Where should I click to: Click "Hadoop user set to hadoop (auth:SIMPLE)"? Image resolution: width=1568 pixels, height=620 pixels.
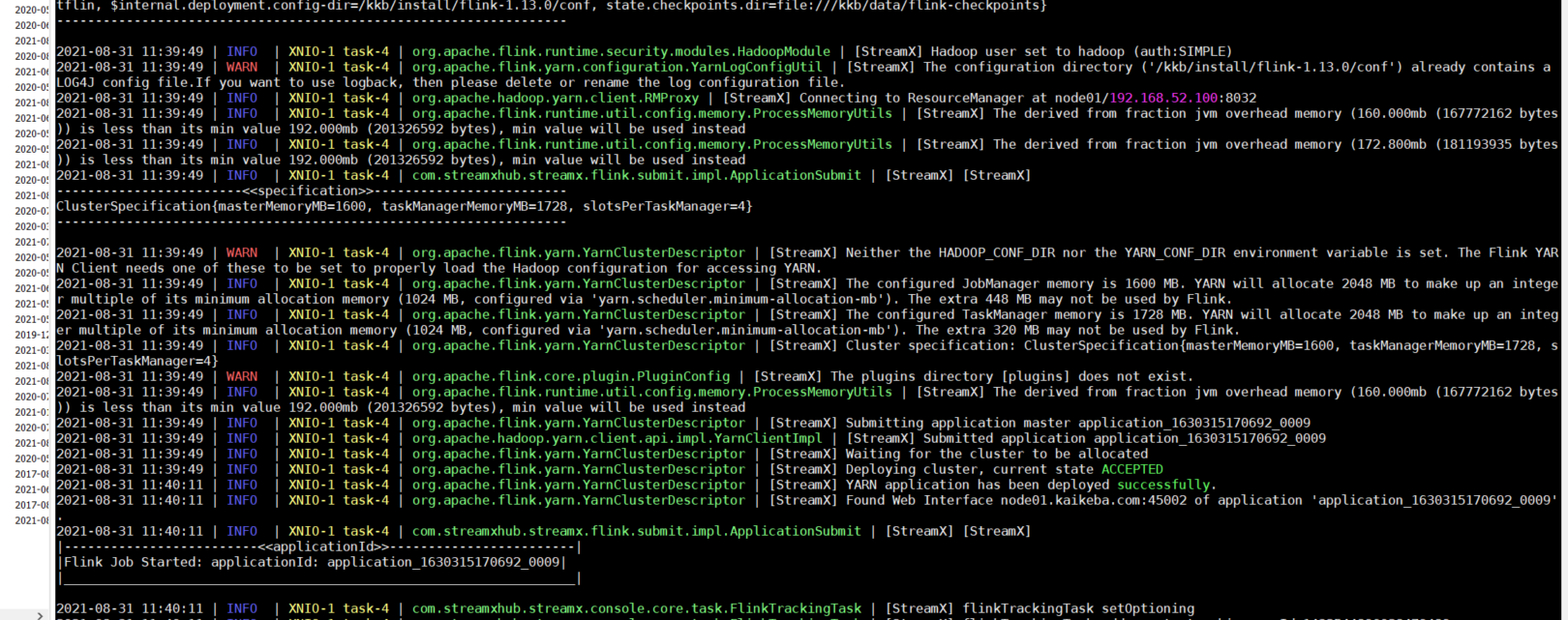point(1082,51)
